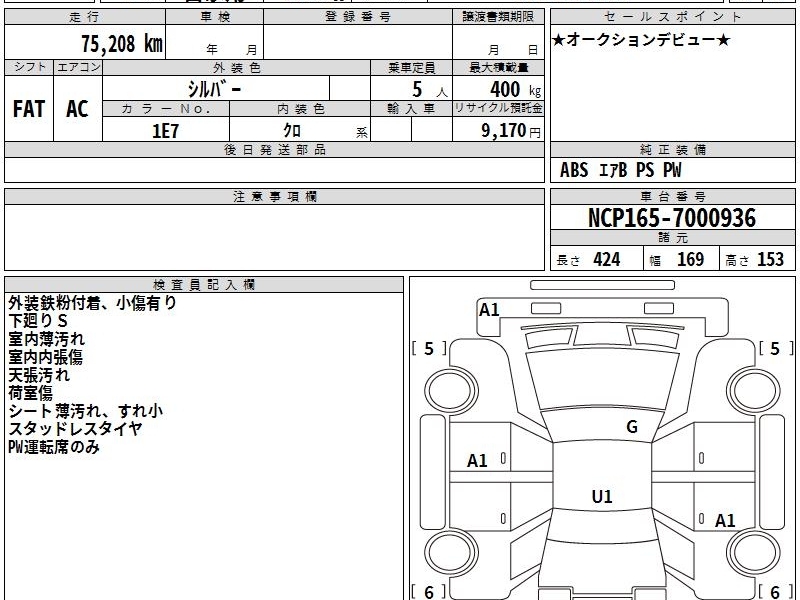Click equipment list ABS エアB PS PW
This screenshot has width=800, height=600.
620,170
